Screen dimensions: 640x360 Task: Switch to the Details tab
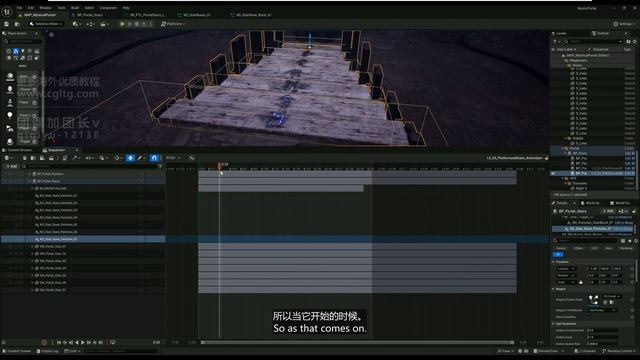coord(560,203)
